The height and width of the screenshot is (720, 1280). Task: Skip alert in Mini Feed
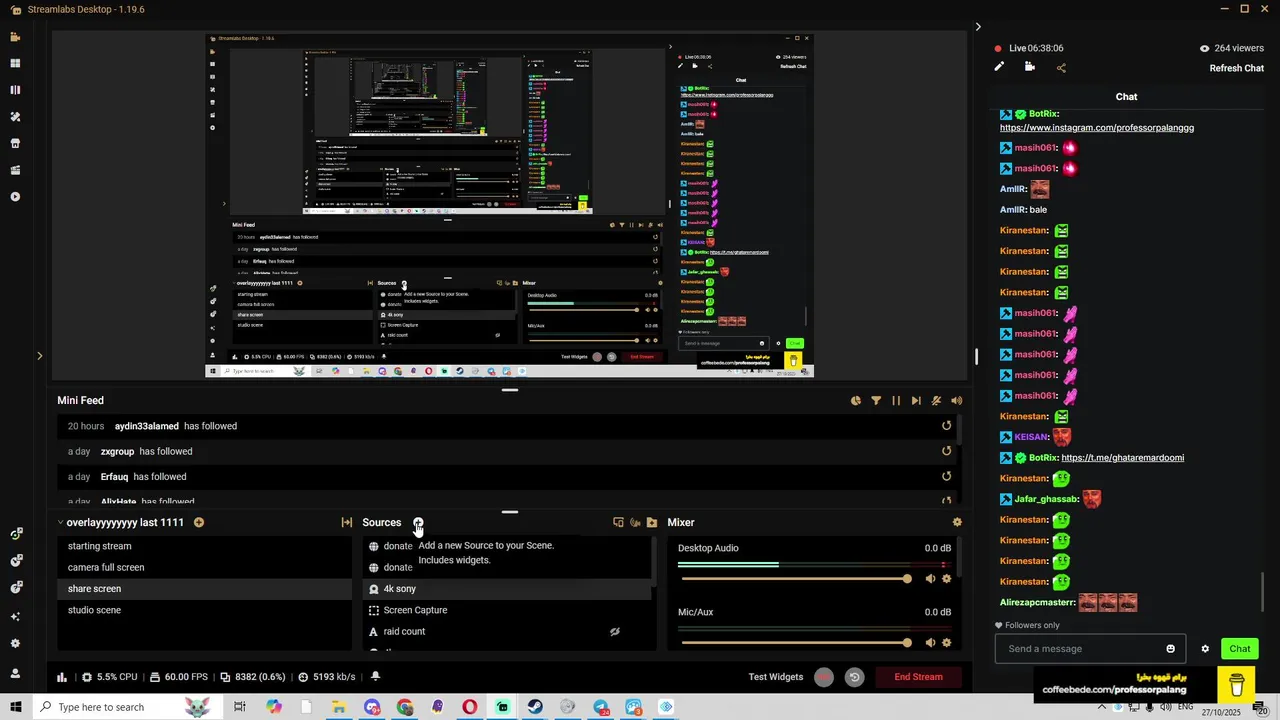(x=916, y=401)
